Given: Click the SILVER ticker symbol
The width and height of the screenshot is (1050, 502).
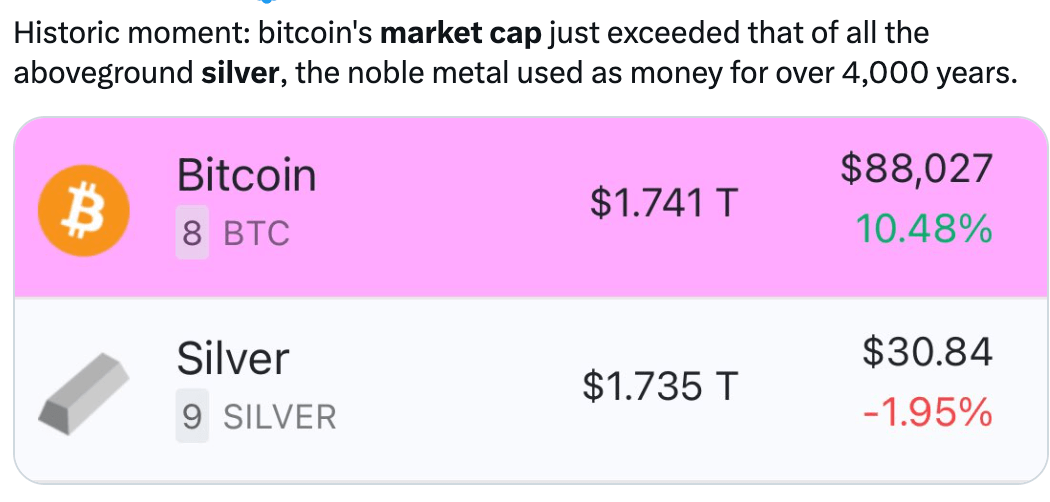Looking at the screenshot, I should click(x=279, y=416).
